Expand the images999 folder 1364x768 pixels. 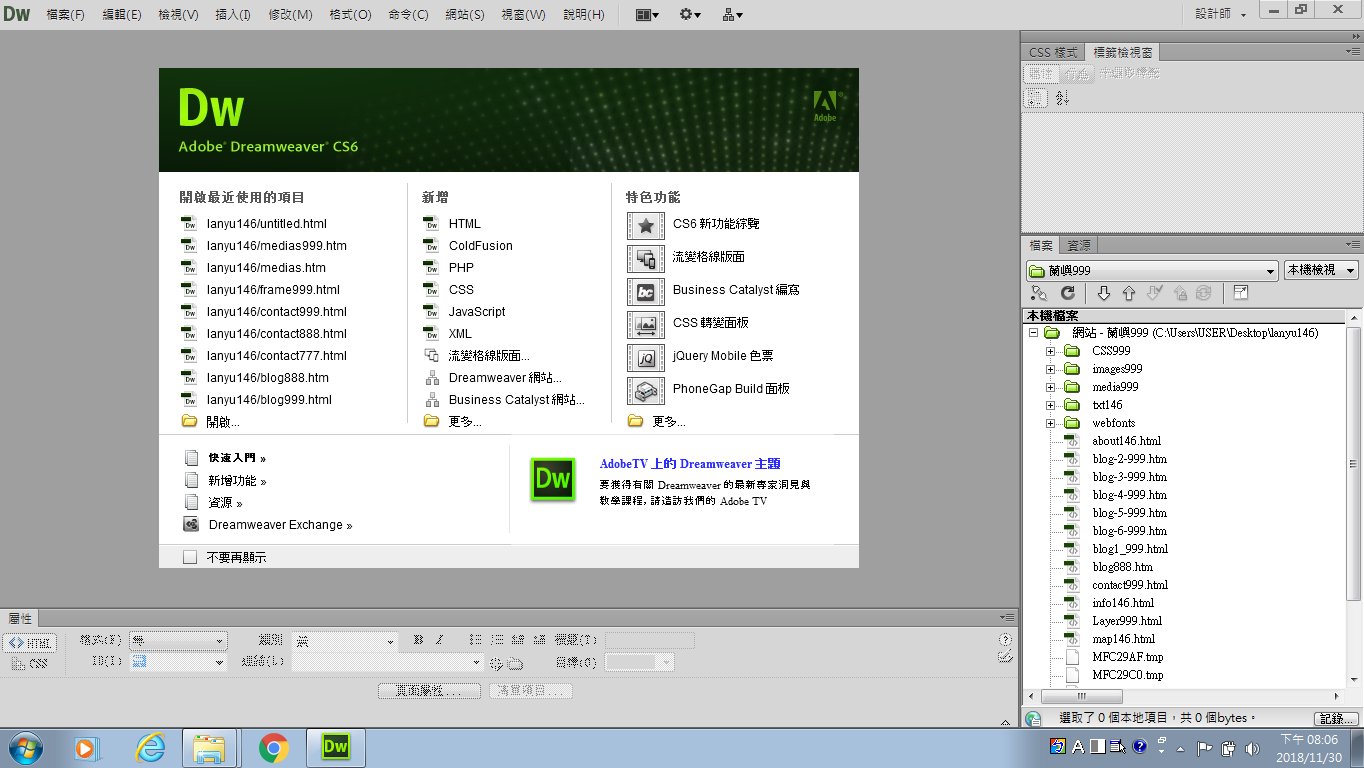click(1050, 369)
